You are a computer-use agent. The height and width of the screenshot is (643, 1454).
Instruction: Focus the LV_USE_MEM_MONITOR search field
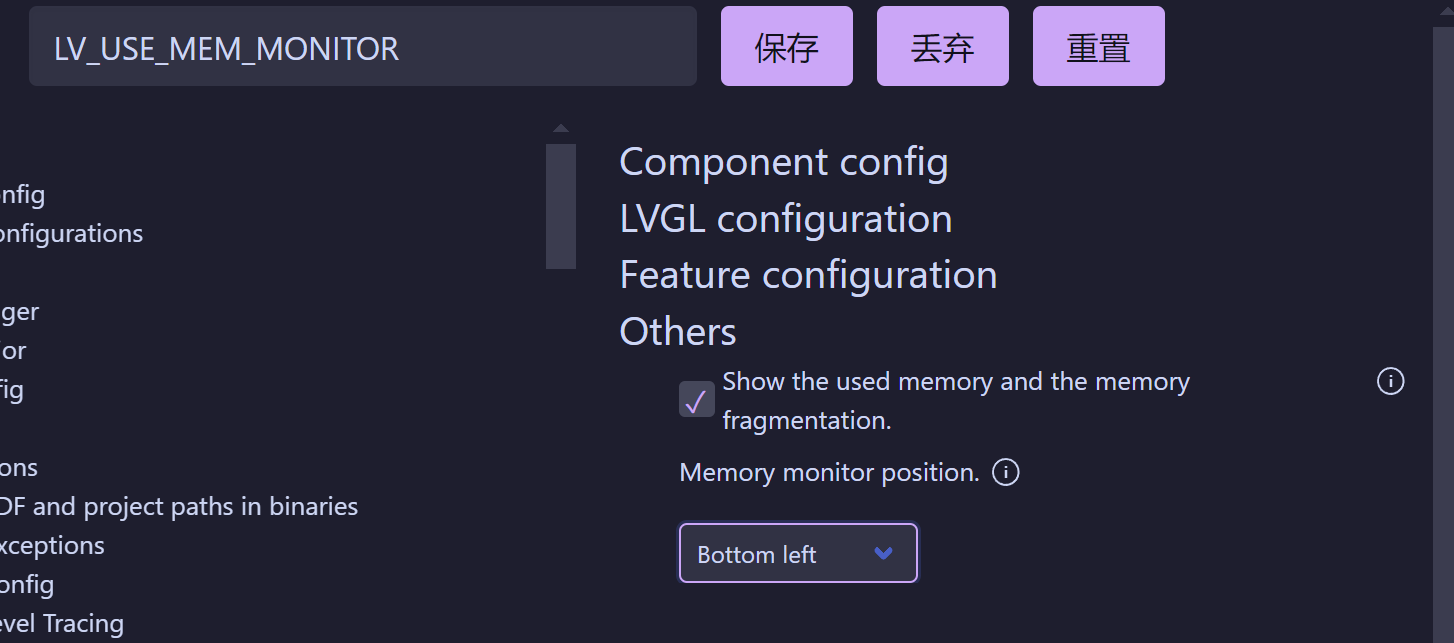(362, 47)
